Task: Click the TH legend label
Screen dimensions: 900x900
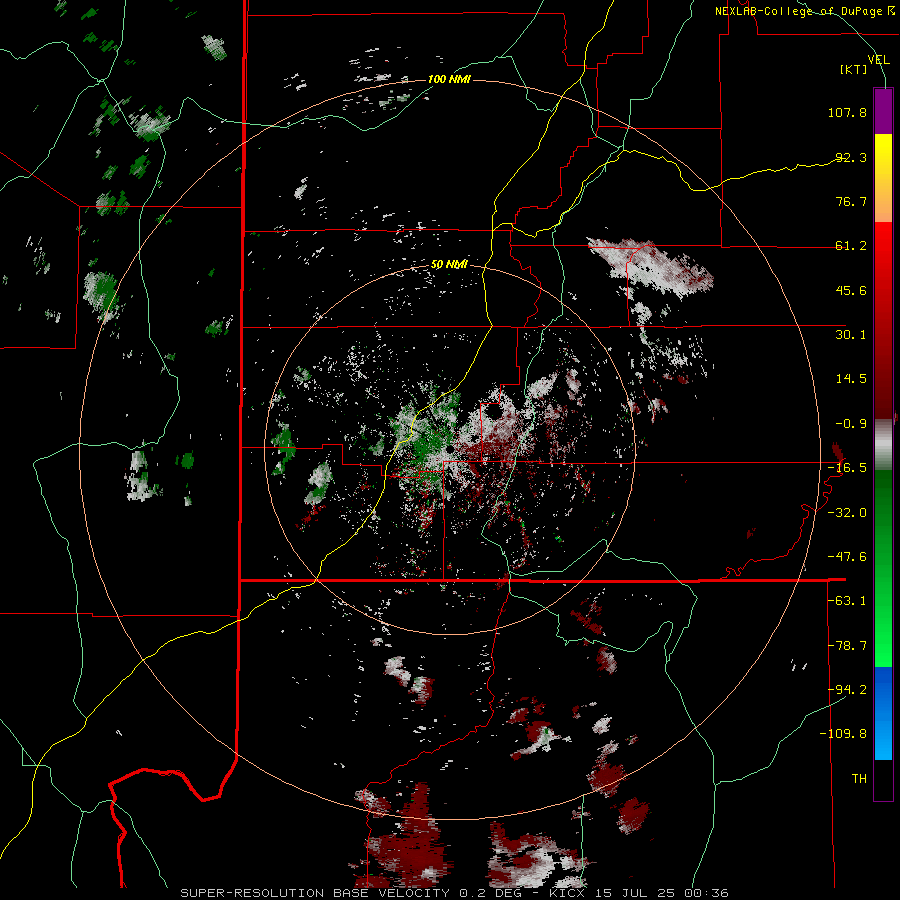Action: pos(859,779)
